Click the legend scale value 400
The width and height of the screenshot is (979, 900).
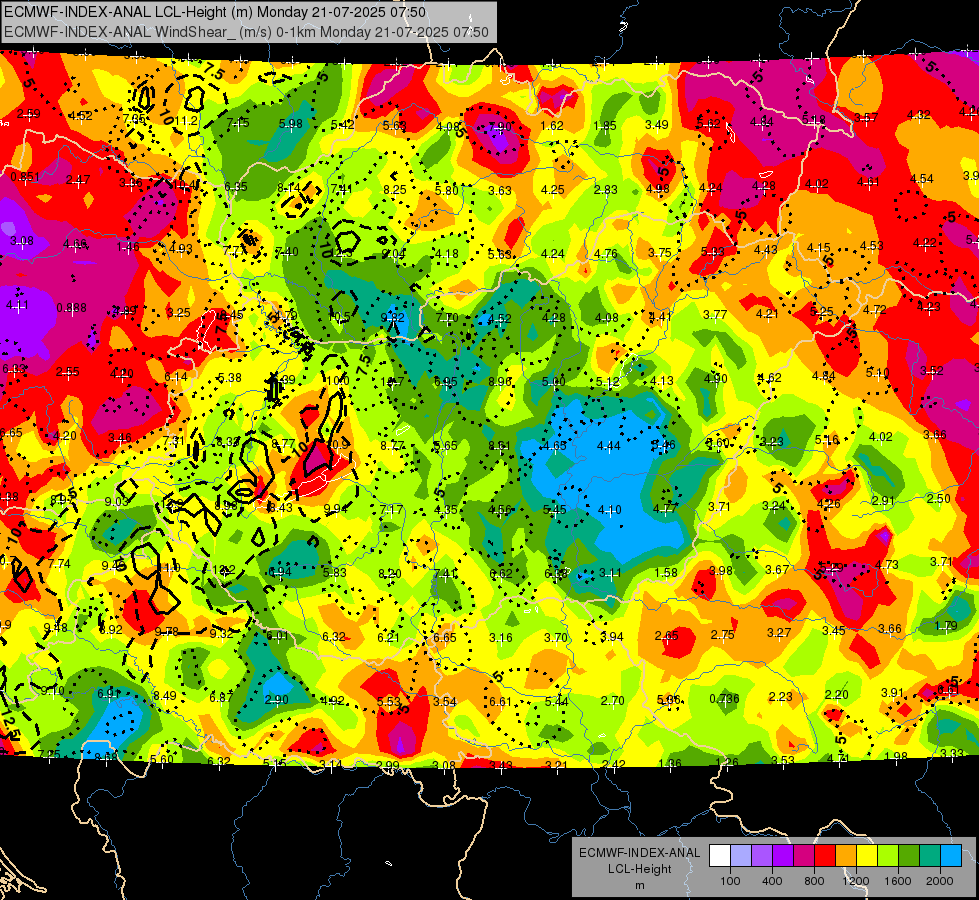pyautogui.click(x=772, y=881)
